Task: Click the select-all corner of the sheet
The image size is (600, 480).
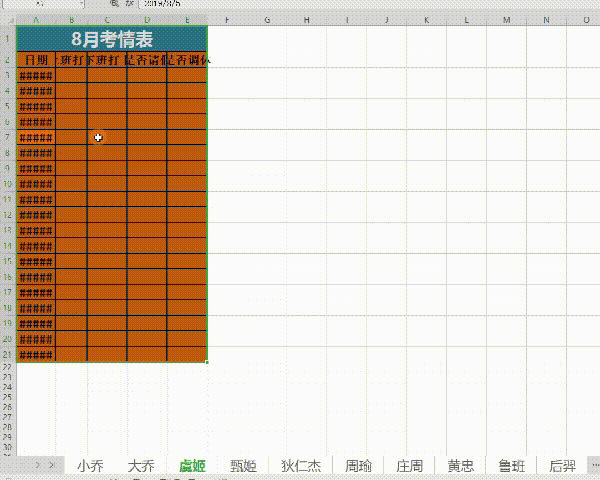Action: pyautogui.click(x=8, y=20)
